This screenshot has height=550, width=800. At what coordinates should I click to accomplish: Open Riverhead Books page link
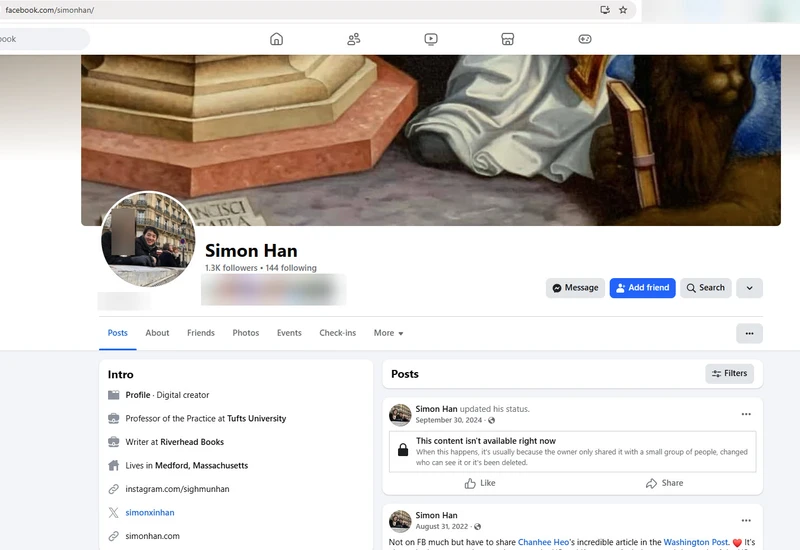(192, 442)
